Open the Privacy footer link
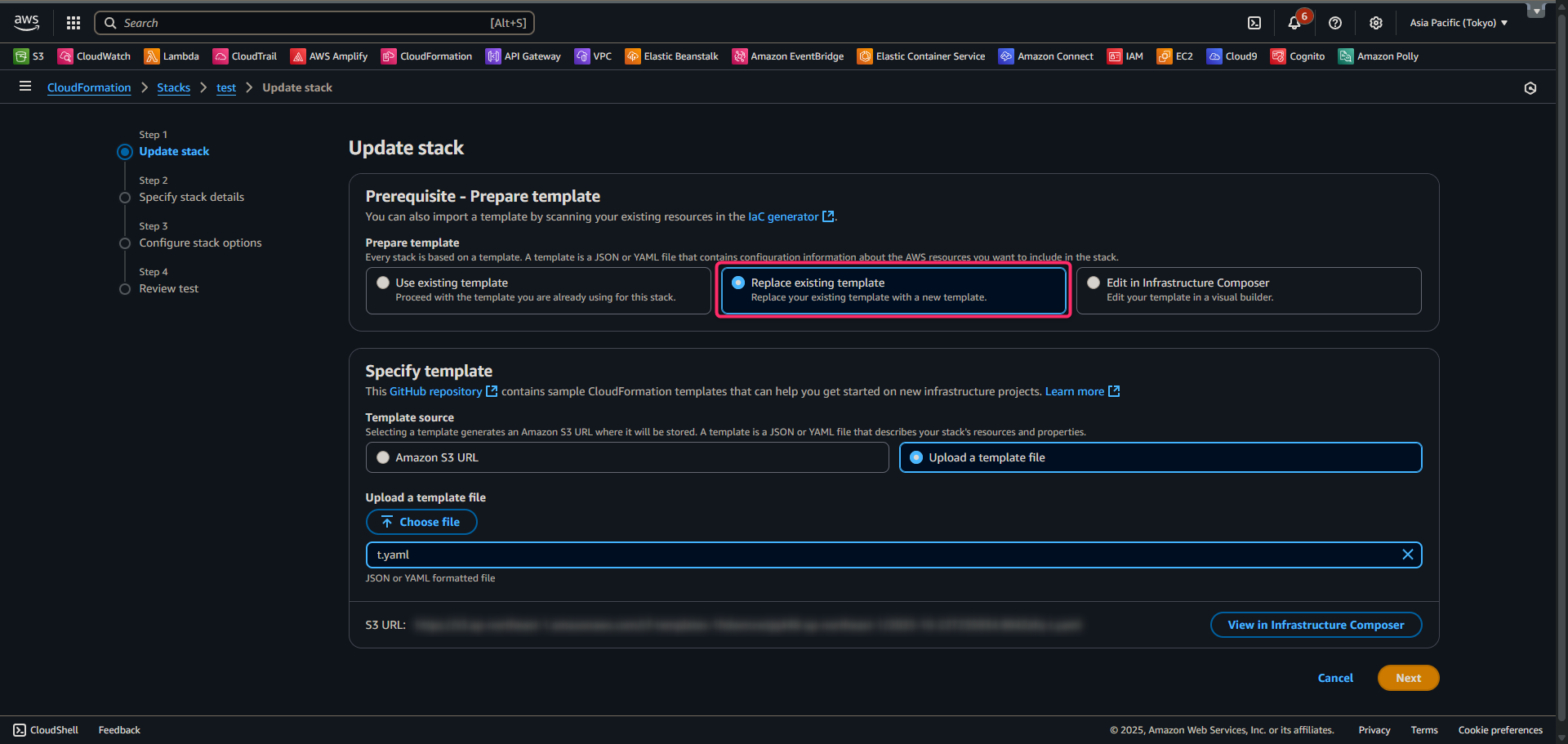 coord(1374,730)
